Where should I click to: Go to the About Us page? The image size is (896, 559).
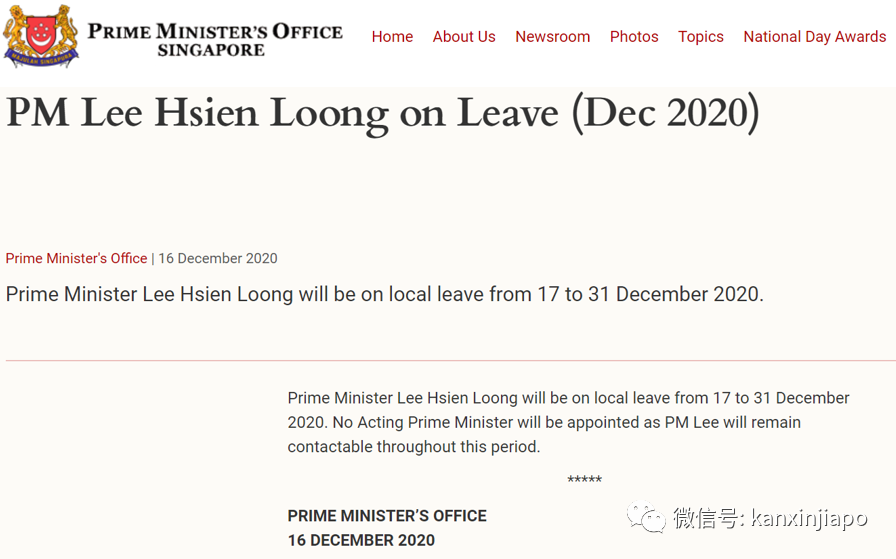tap(464, 37)
